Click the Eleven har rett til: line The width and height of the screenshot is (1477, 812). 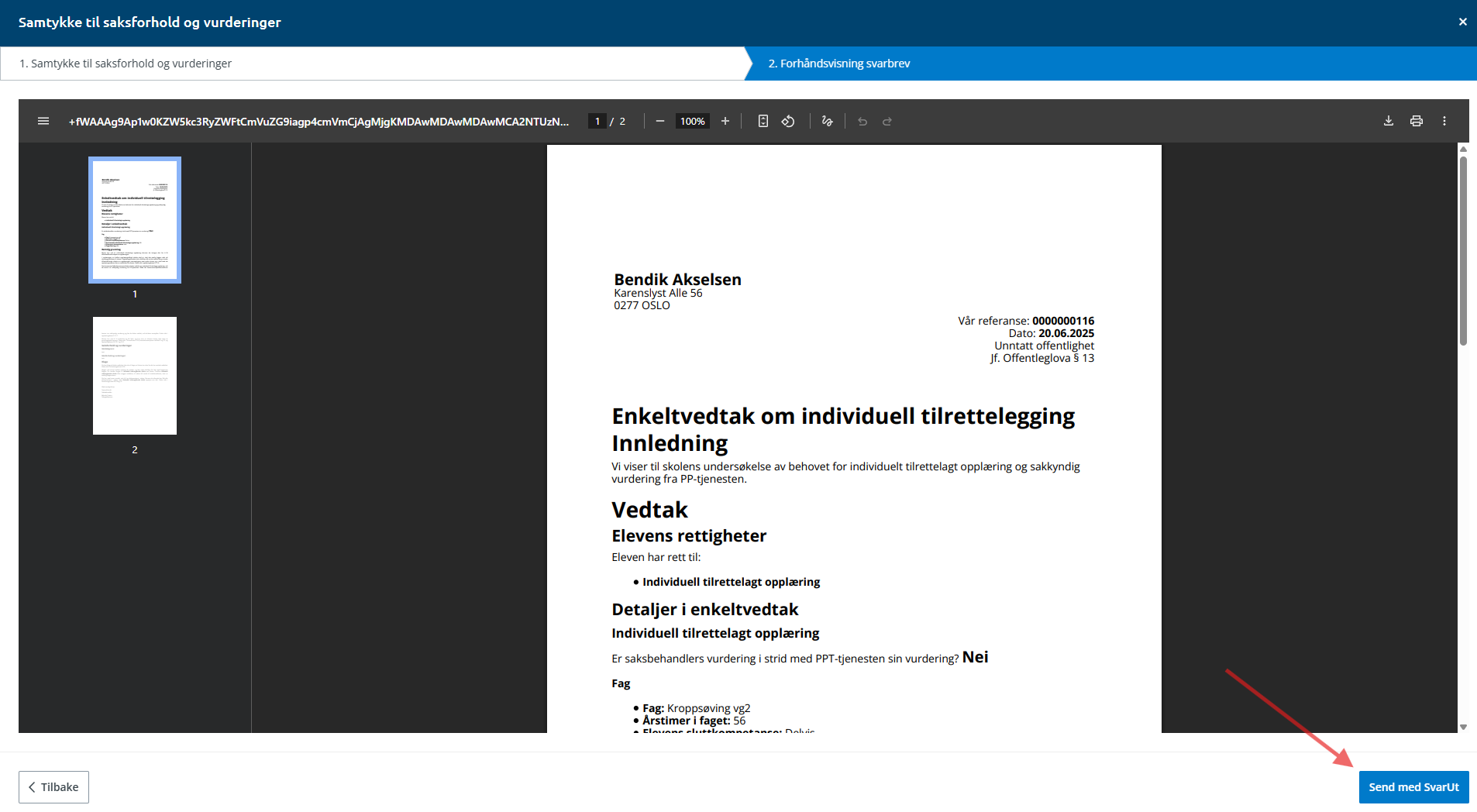click(656, 557)
